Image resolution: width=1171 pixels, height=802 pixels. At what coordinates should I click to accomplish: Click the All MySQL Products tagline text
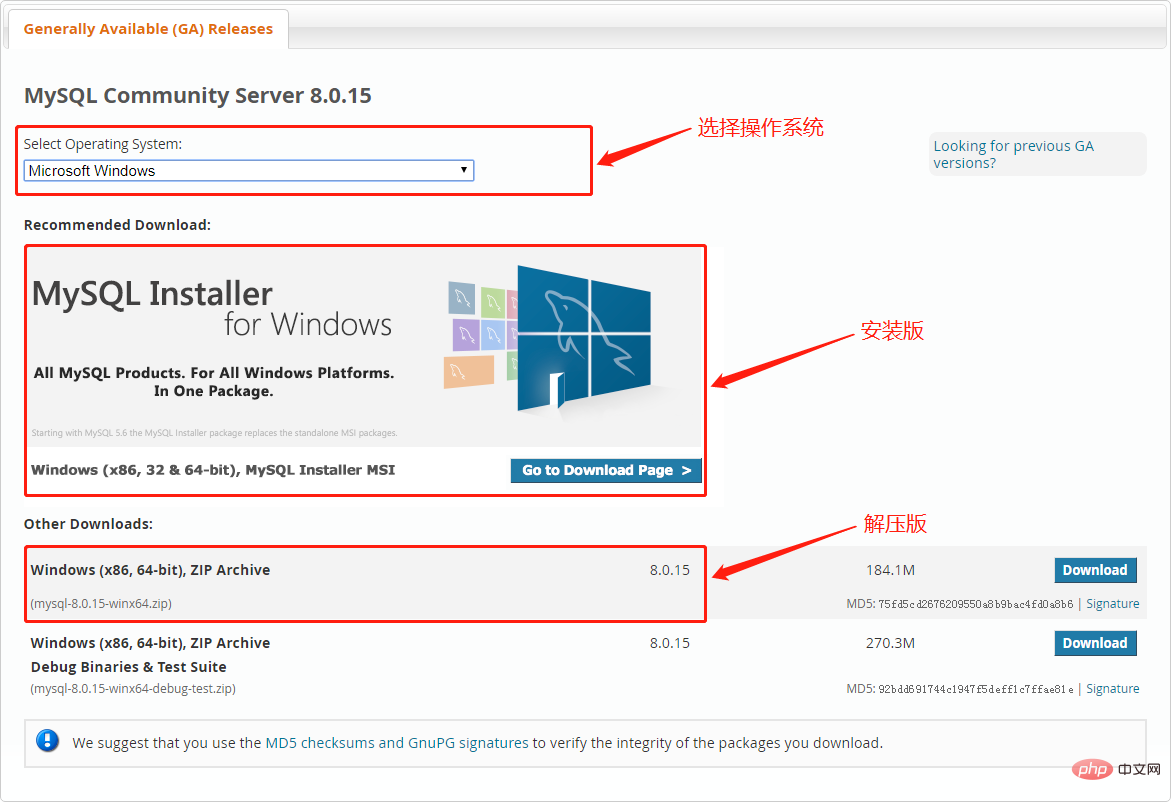click(x=214, y=382)
